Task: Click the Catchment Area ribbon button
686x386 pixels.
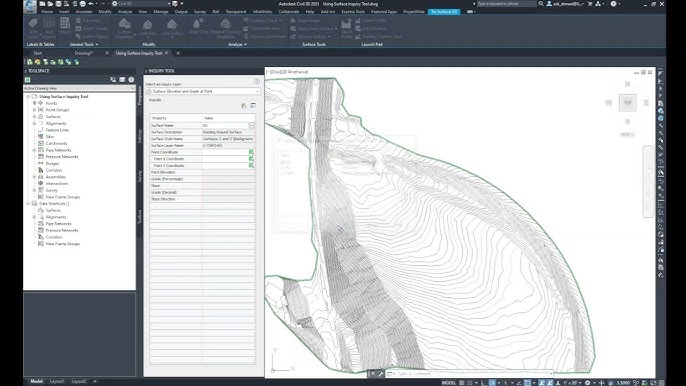Action: tap(262, 28)
